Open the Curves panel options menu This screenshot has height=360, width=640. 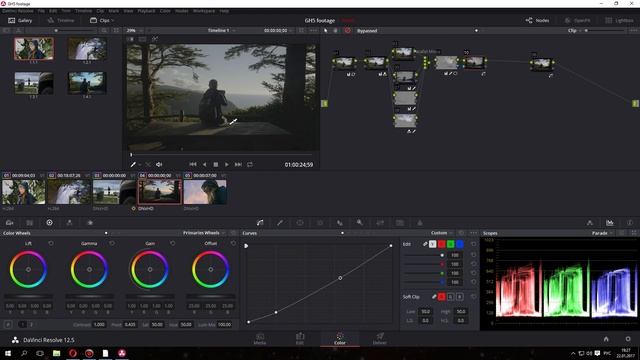473,233
